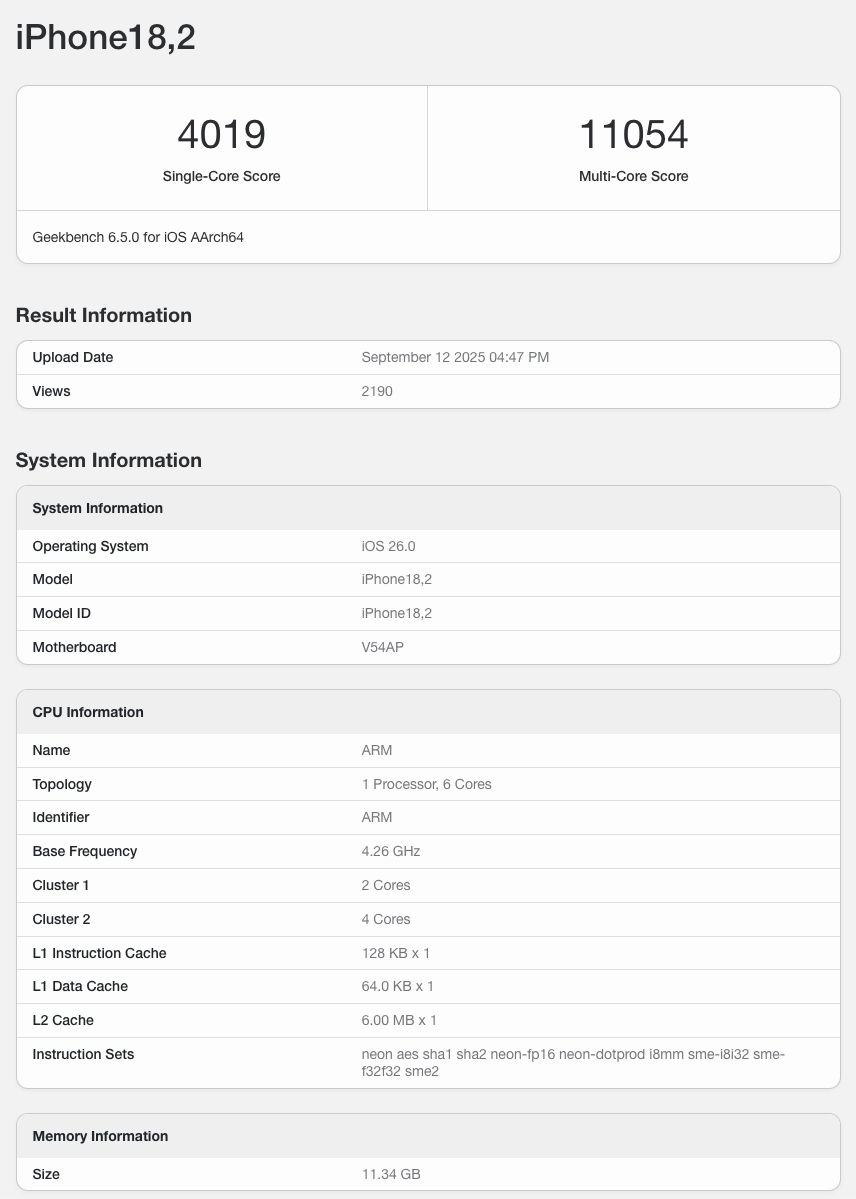Click the upload date September 12 2025 value
The height and width of the screenshot is (1199, 856).
pyautogui.click(x=455, y=357)
